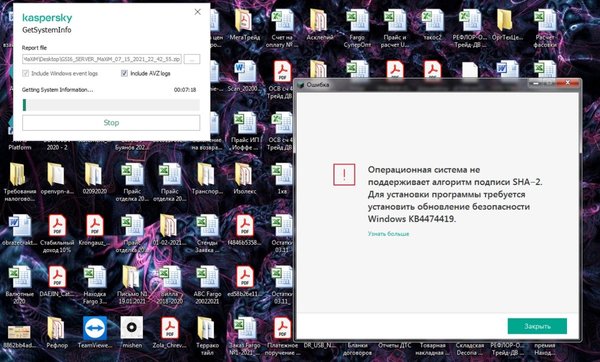Image resolution: width=600 pixels, height=362 pixels.
Task: Click the Бланки договоров desktop label
Action: click(x=357, y=349)
